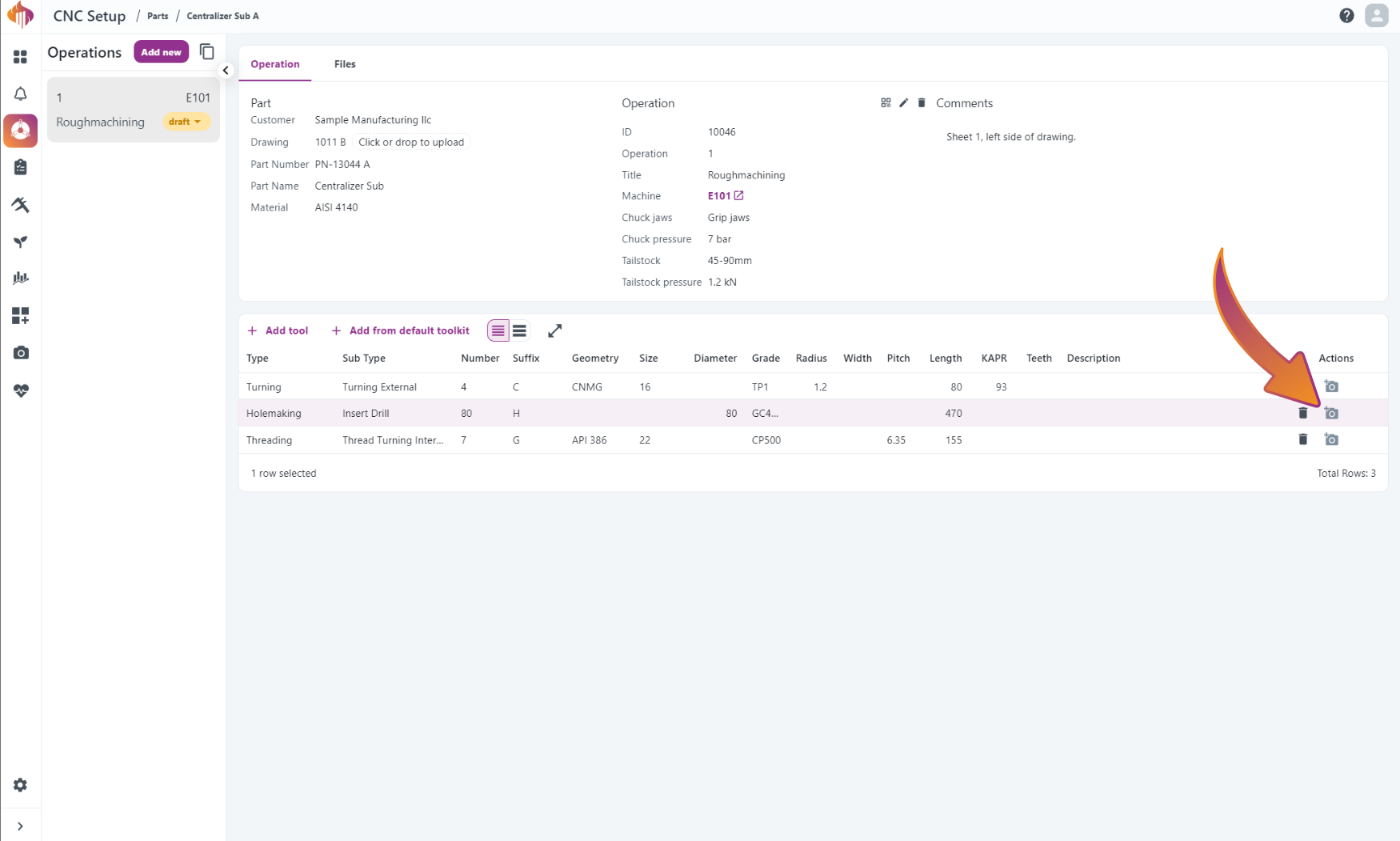Screen dimensions: 1400x841
Task: Click the TP1 grade cell
Action: click(760, 387)
